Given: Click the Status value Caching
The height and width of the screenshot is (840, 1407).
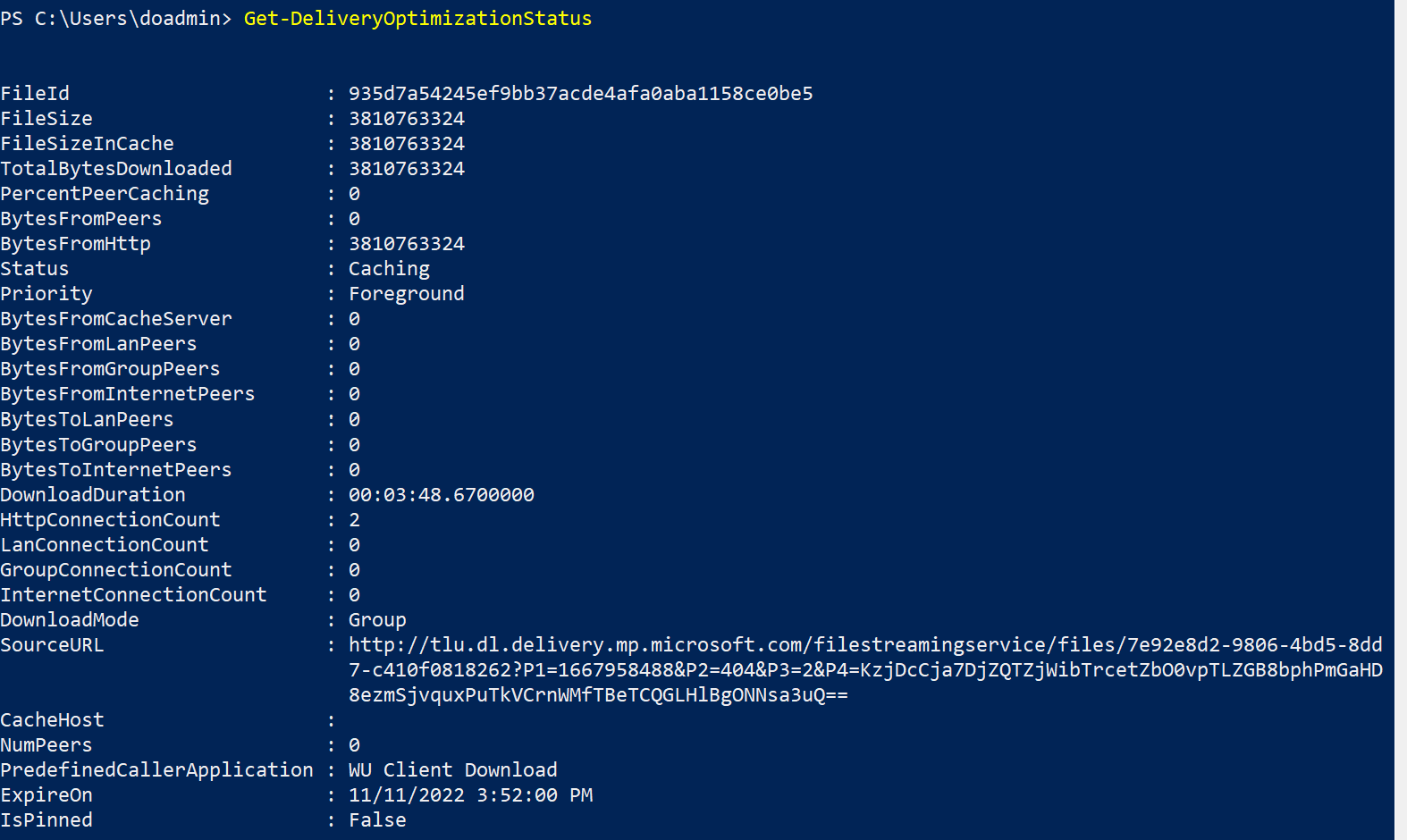Looking at the screenshot, I should coord(389,269).
